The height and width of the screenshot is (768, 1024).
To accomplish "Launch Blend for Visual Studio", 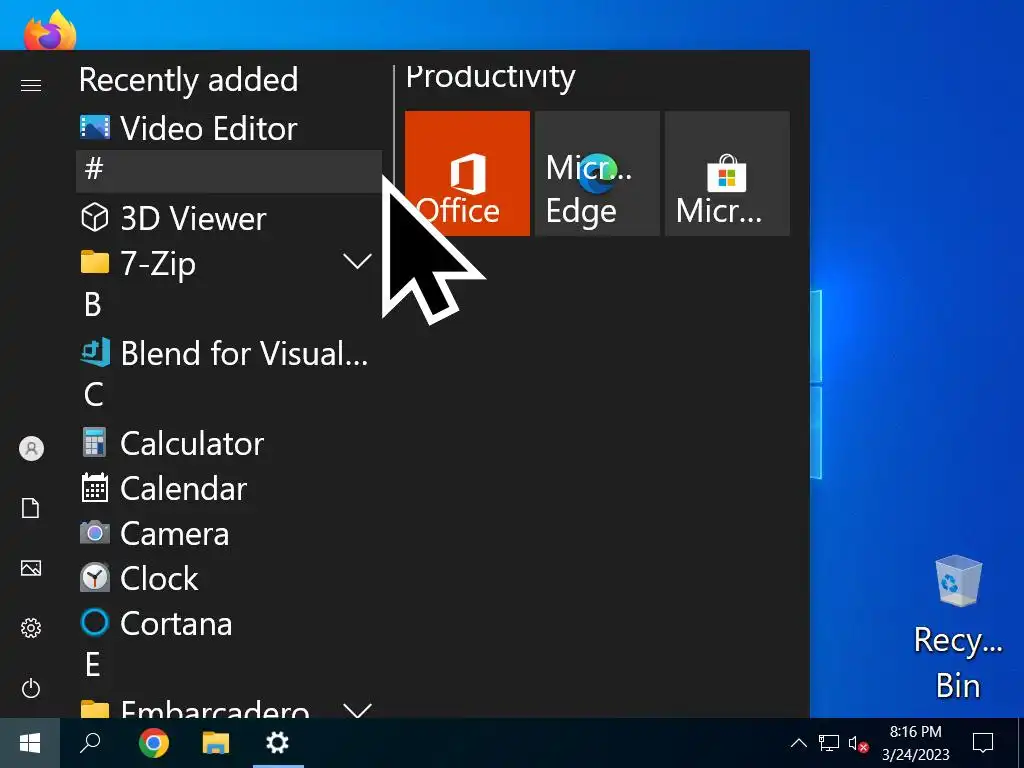I will pyautogui.click(x=229, y=353).
